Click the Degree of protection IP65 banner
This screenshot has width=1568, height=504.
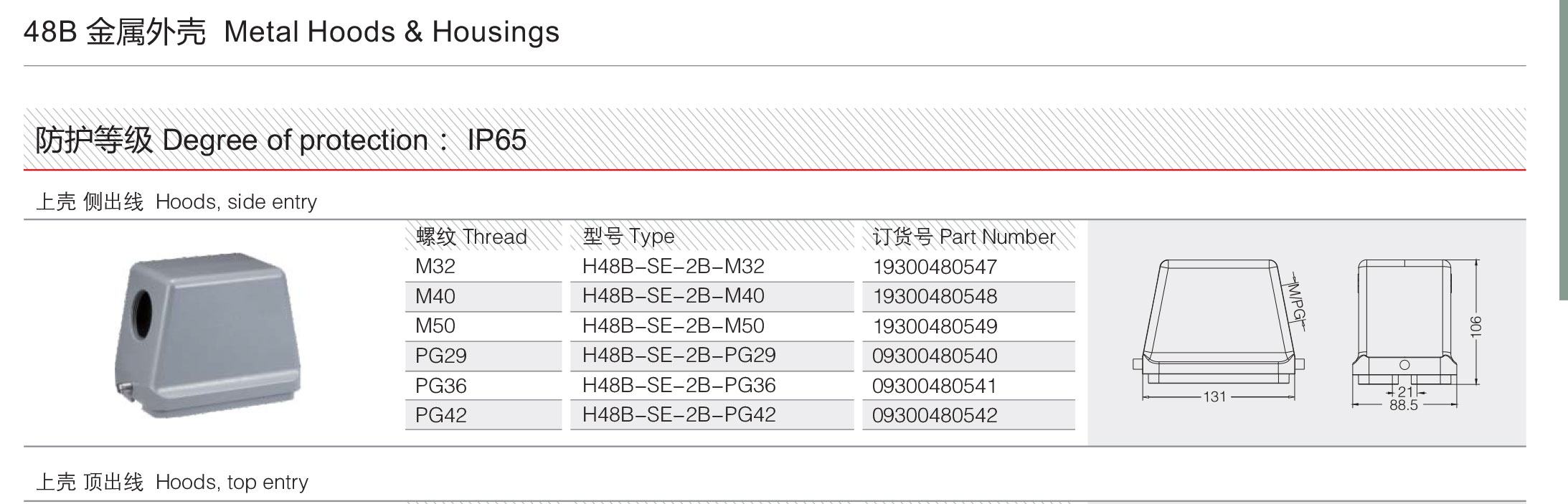pyautogui.click(x=280, y=141)
